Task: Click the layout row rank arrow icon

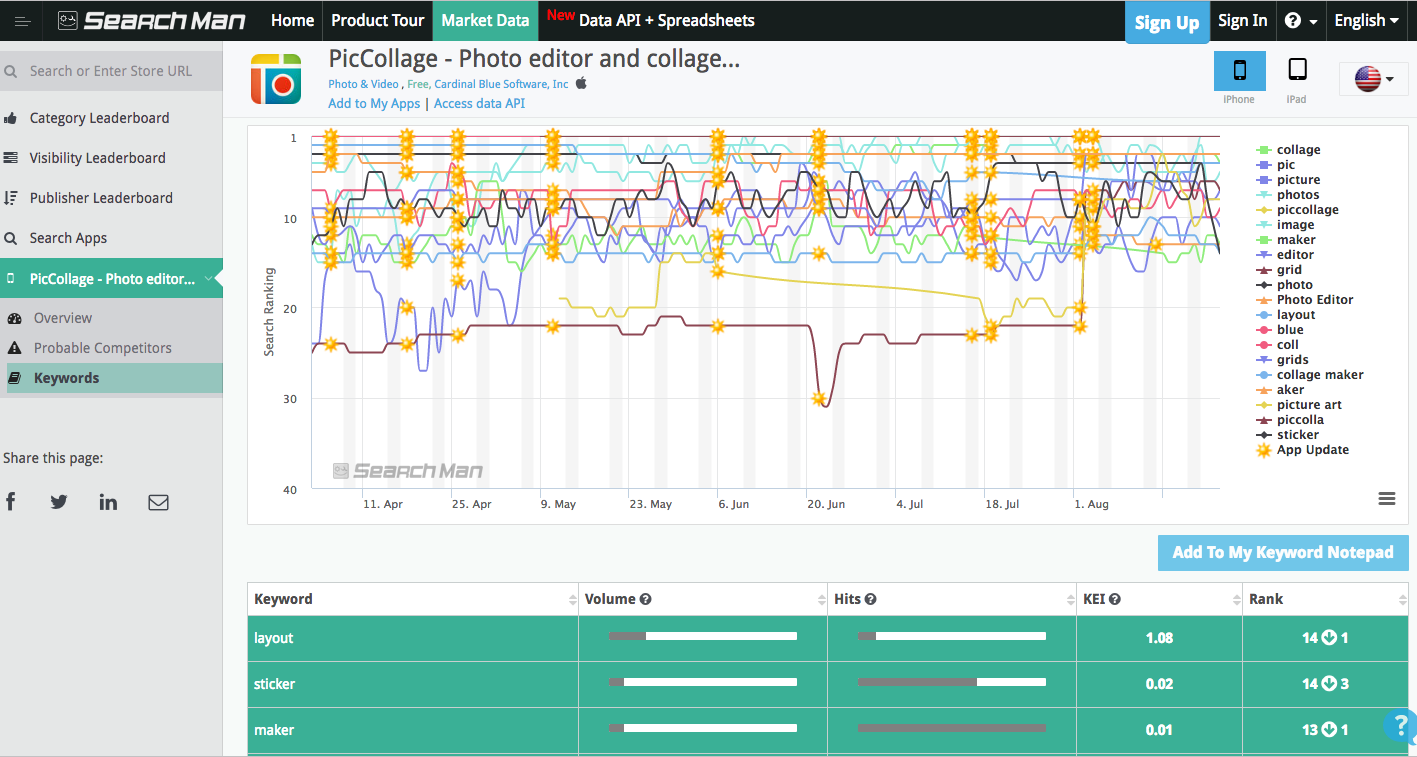Action: [x=1329, y=638]
